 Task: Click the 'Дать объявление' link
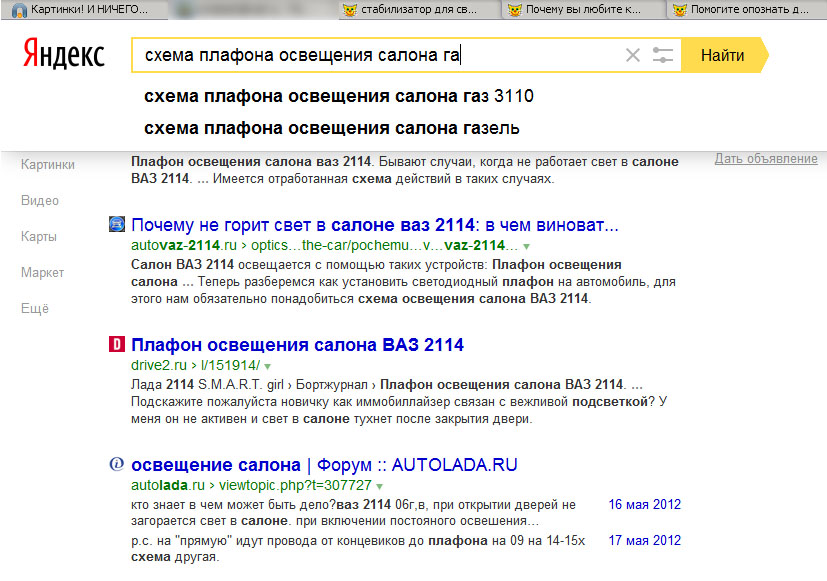[766, 159]
